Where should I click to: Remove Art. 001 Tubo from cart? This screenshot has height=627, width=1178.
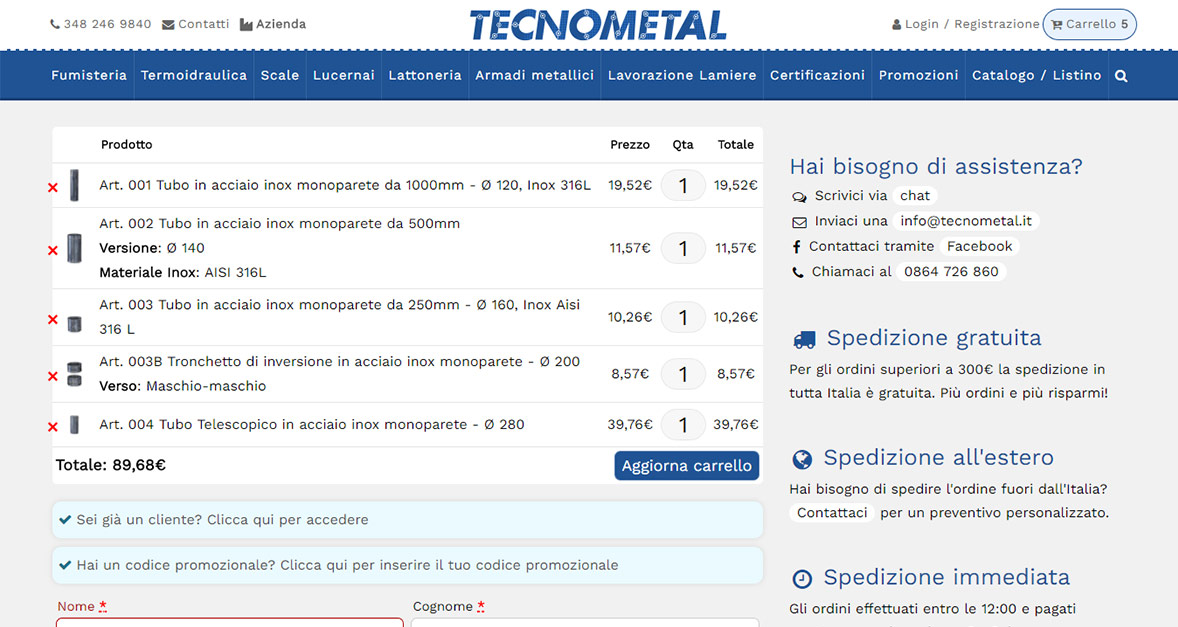click(53, 188)
